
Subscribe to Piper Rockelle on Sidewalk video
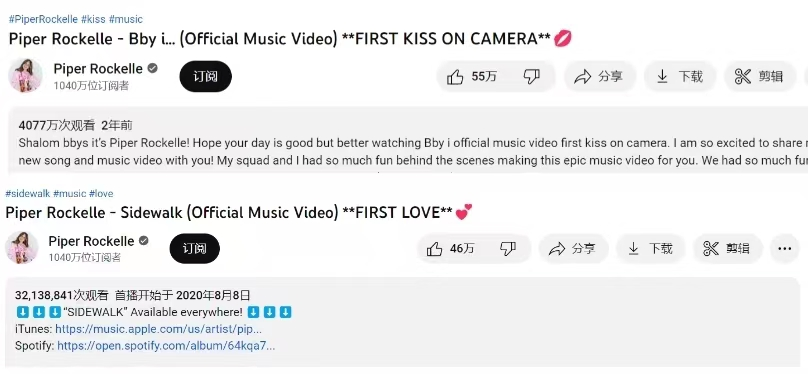point(195,249)
